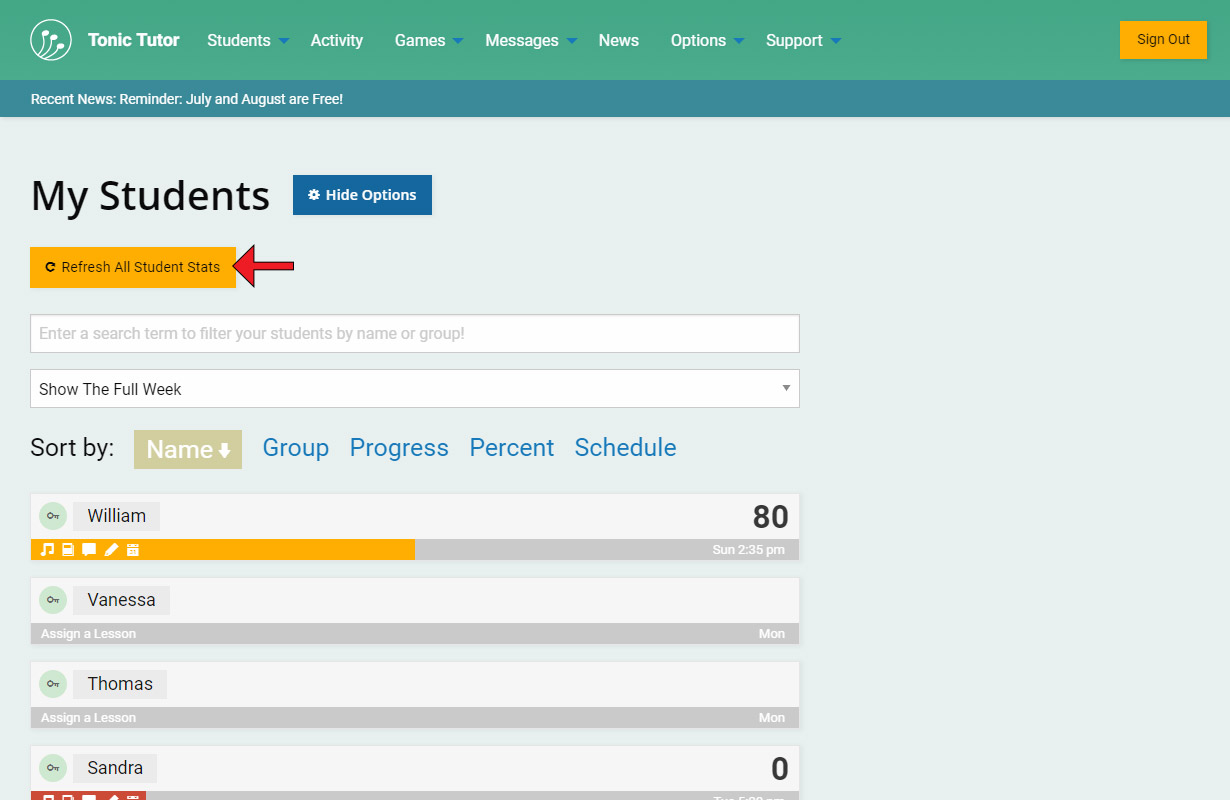The width and height of the screenshot is (1230, 800).
Task: Click the speech bubble icon in William's bar
Action: [x=89, y=550]
